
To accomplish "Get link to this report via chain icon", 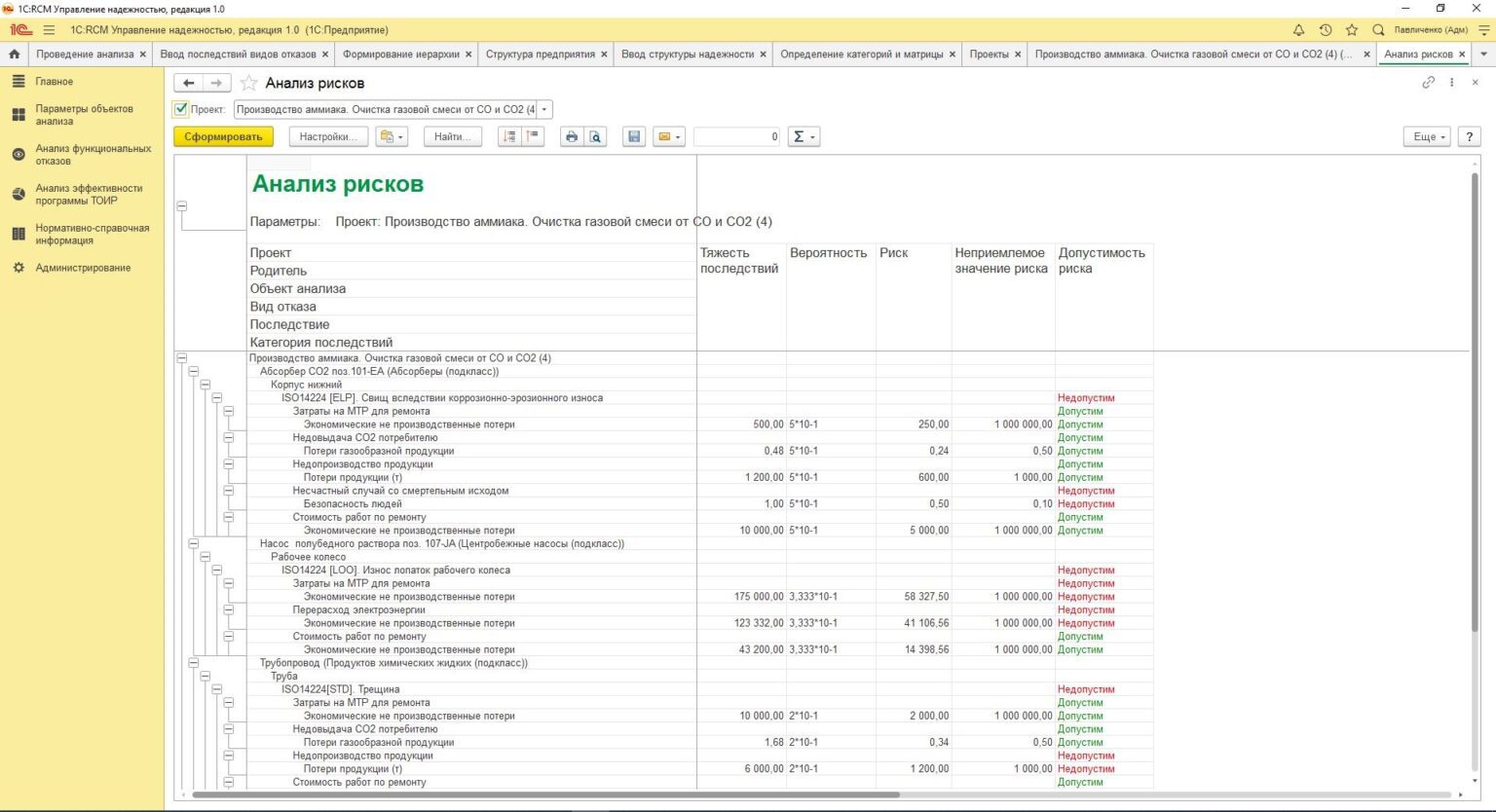I will [1428, 83].
